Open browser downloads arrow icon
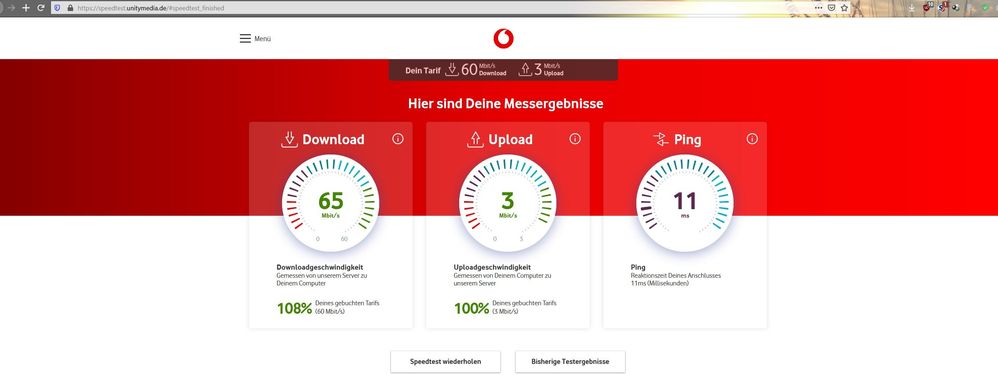 (x=912, y=8)
